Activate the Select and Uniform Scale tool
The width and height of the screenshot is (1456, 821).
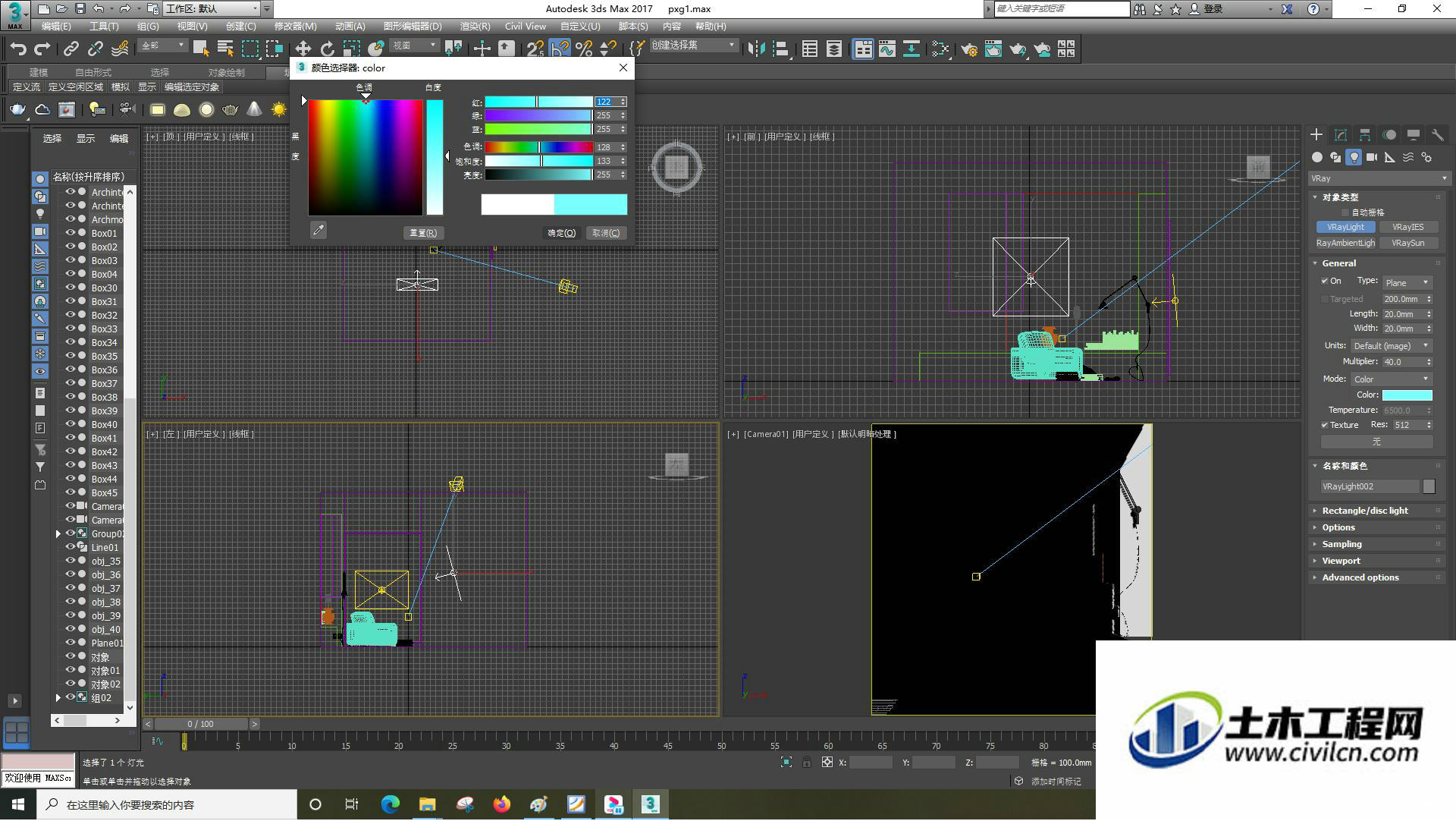pos(351,49)
